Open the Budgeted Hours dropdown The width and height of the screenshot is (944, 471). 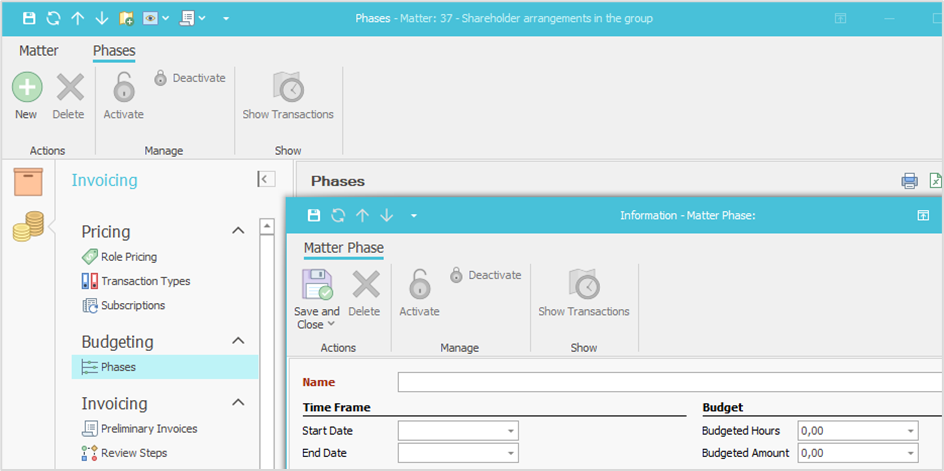point(910,431)
